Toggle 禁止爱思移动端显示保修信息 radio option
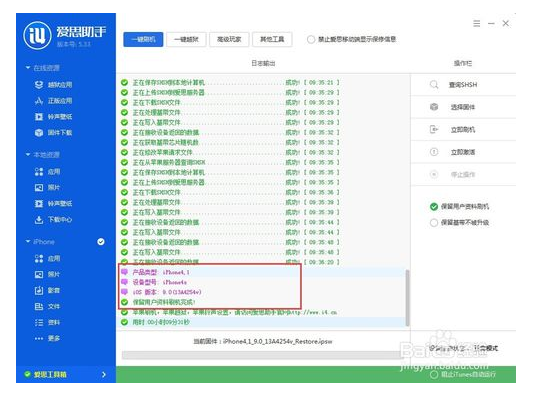Screen dimensions: 546x393 351,39
